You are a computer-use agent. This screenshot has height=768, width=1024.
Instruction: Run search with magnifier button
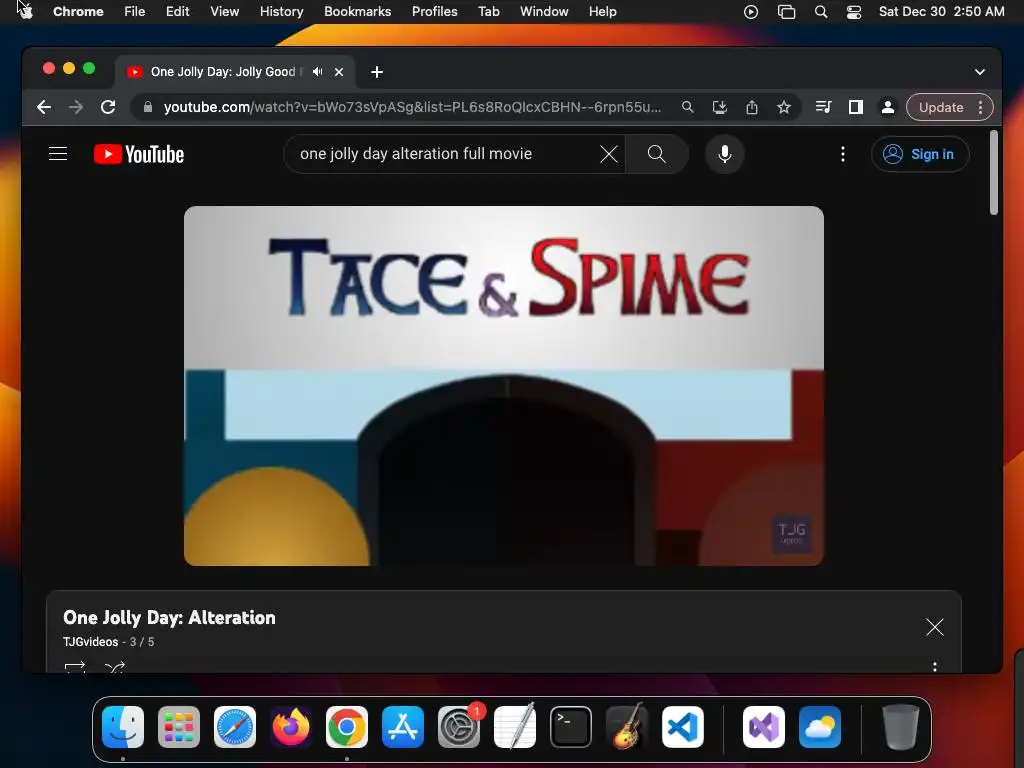click(657, 154)
